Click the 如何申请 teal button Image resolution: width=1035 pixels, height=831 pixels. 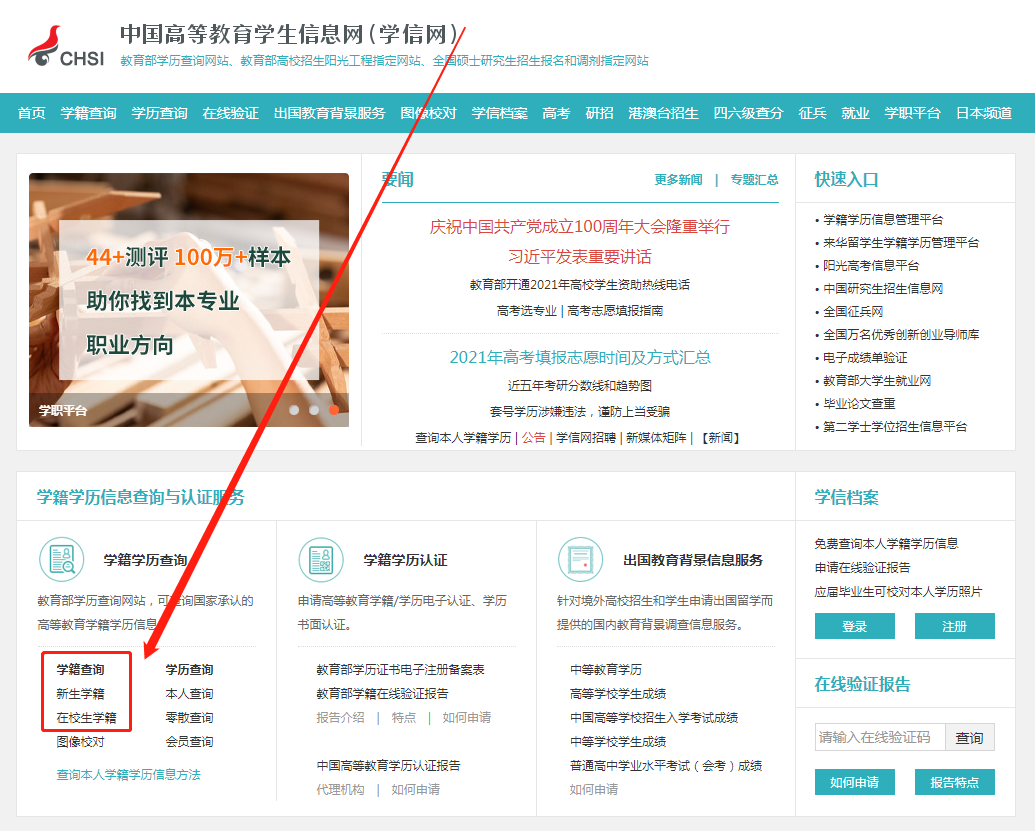(855, 782)
